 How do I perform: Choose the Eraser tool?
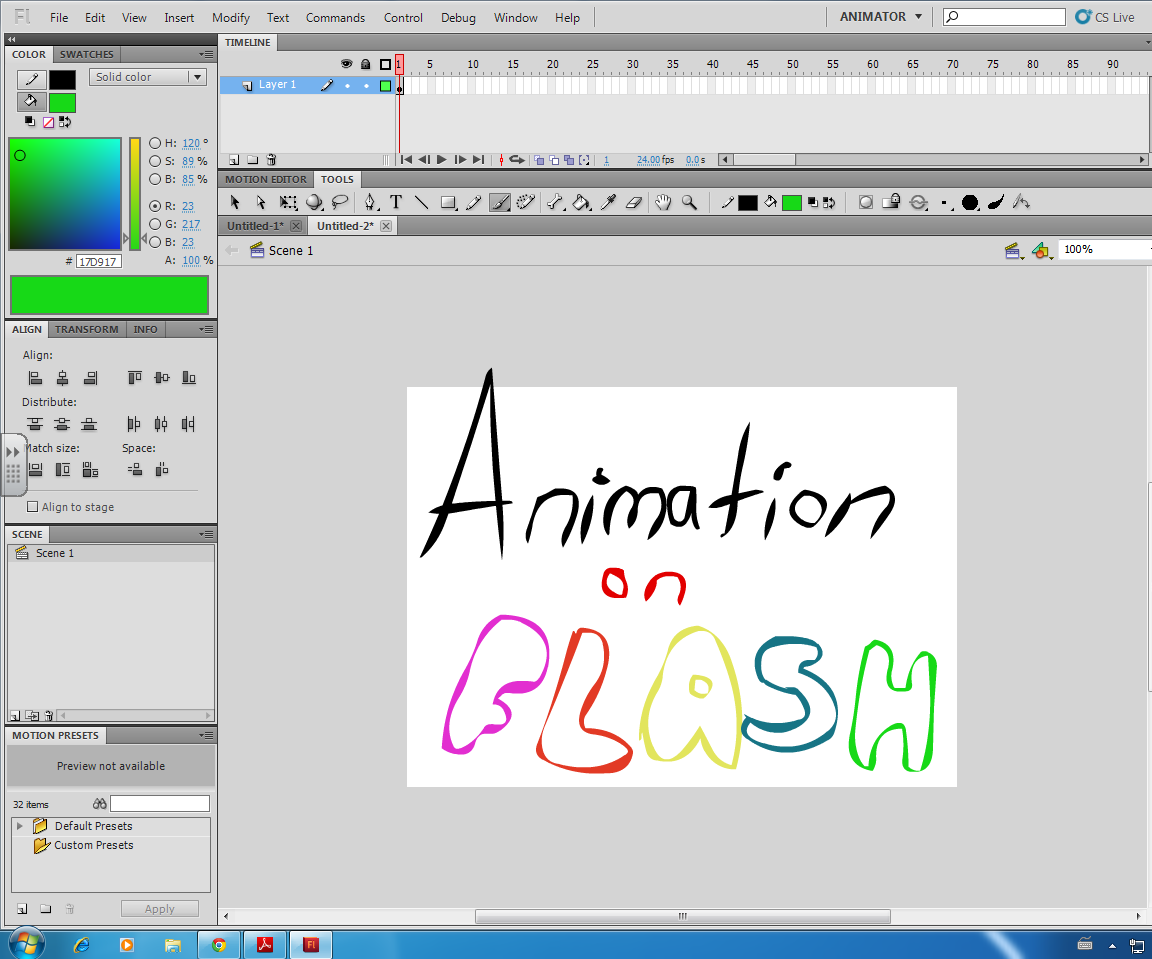pyautogui.click(x=632, y=202)
